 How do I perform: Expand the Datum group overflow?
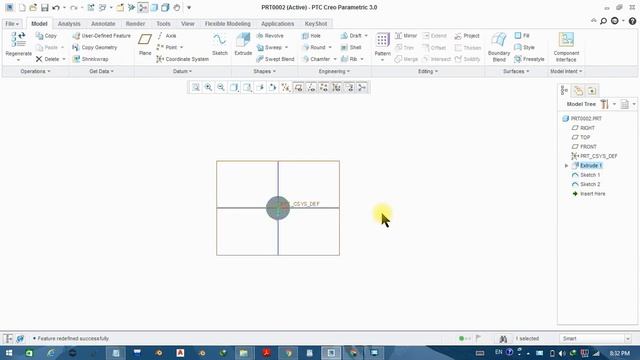(182, 71)
